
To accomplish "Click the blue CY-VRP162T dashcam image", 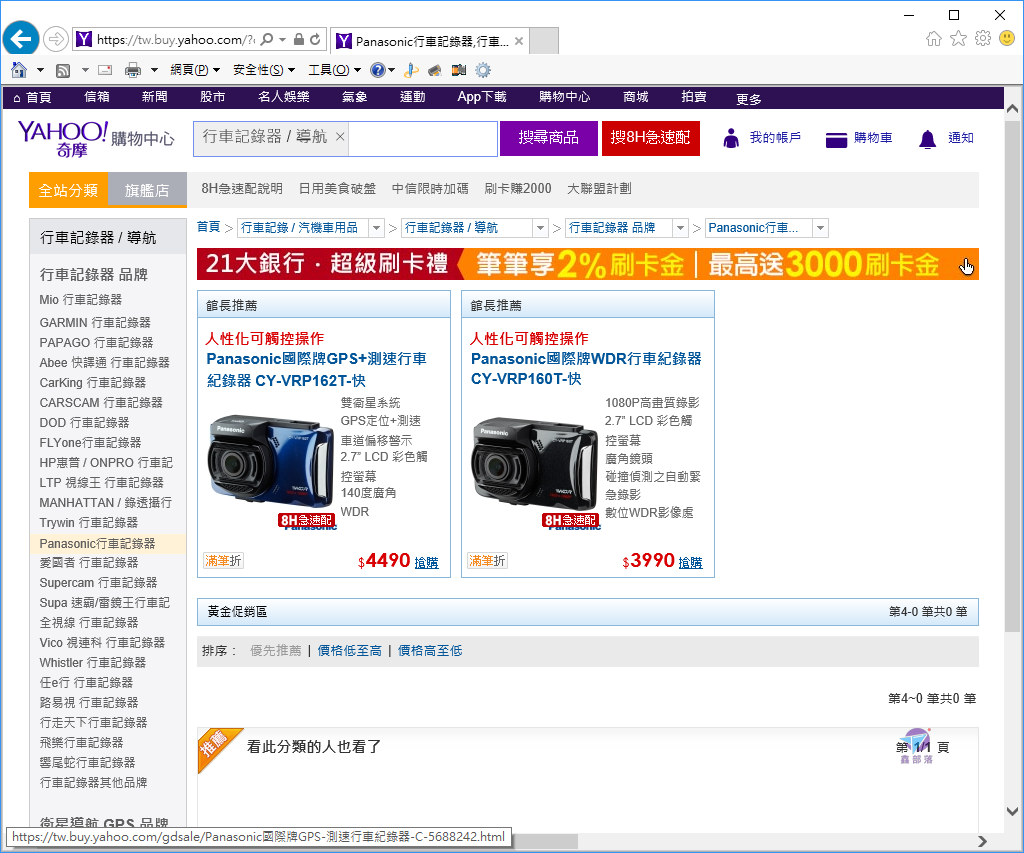I will tap(271, 462).
